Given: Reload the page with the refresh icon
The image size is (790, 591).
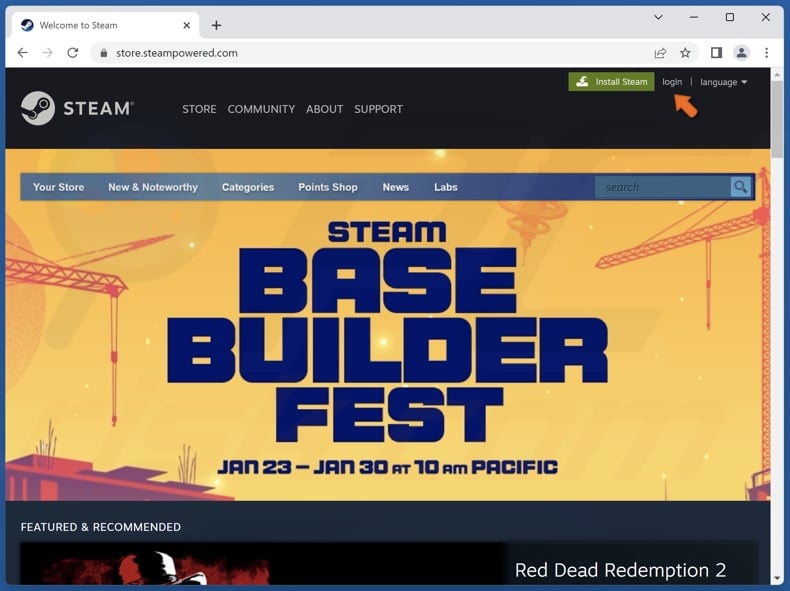Looking at the screenshot, I should pyautogui.click(x=73, y=53).
